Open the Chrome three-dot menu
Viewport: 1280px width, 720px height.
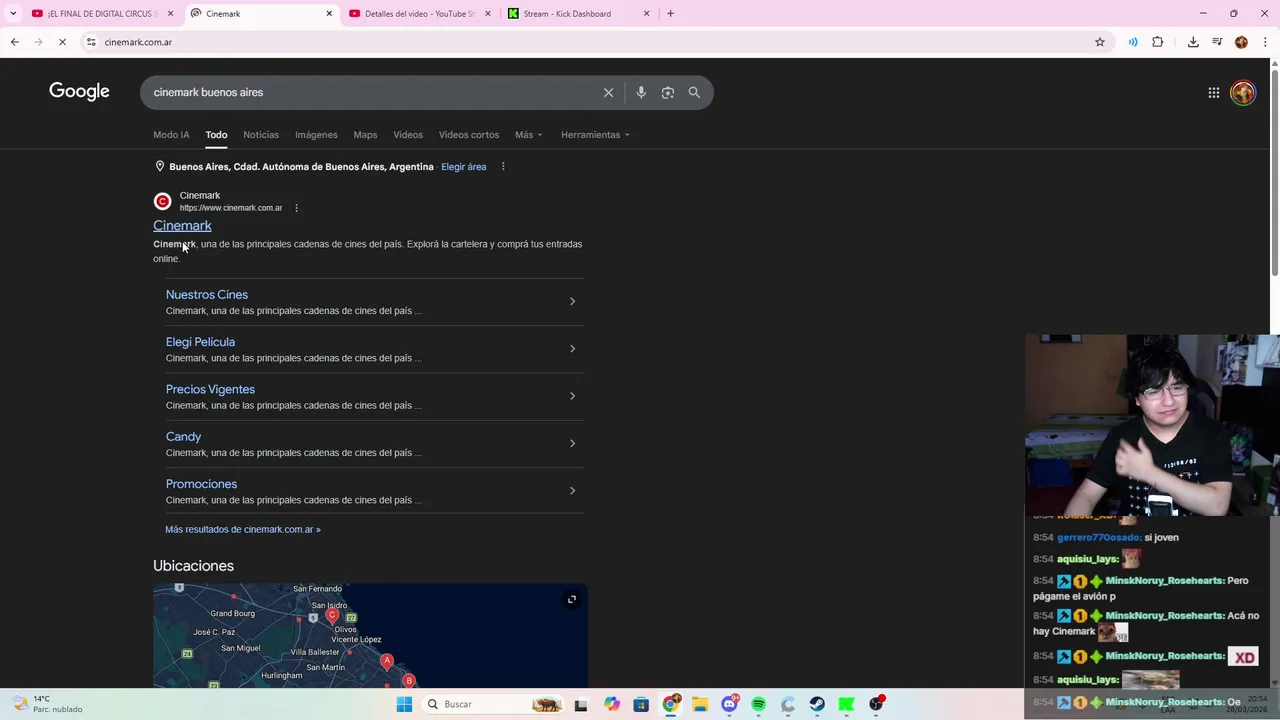point(1265,42)
